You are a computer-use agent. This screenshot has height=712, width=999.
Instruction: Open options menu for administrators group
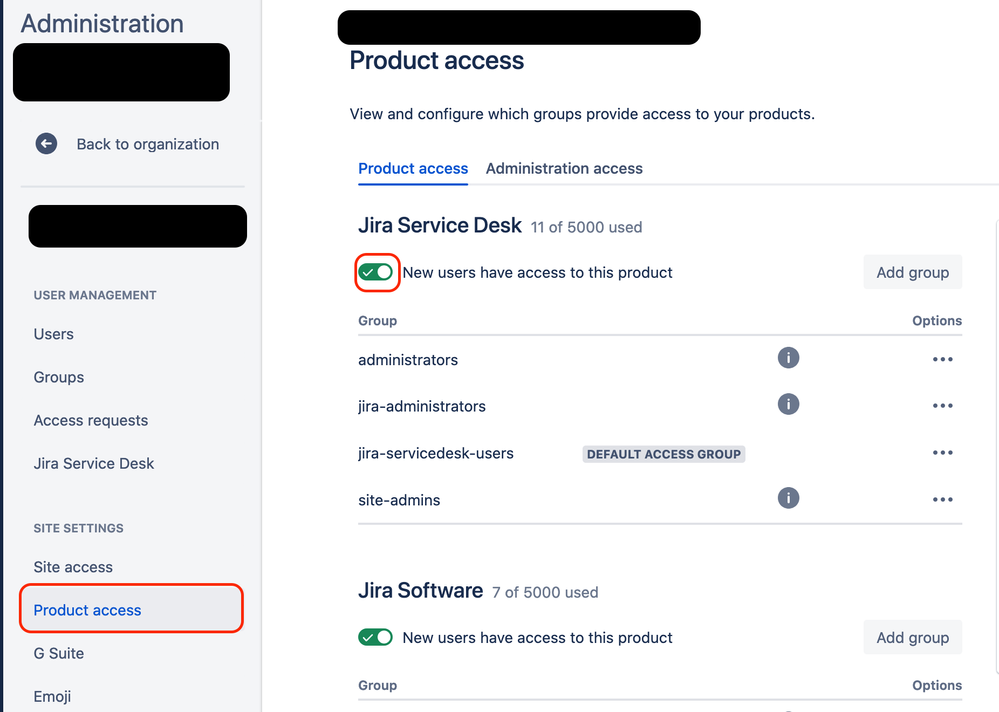coord(942,360)
